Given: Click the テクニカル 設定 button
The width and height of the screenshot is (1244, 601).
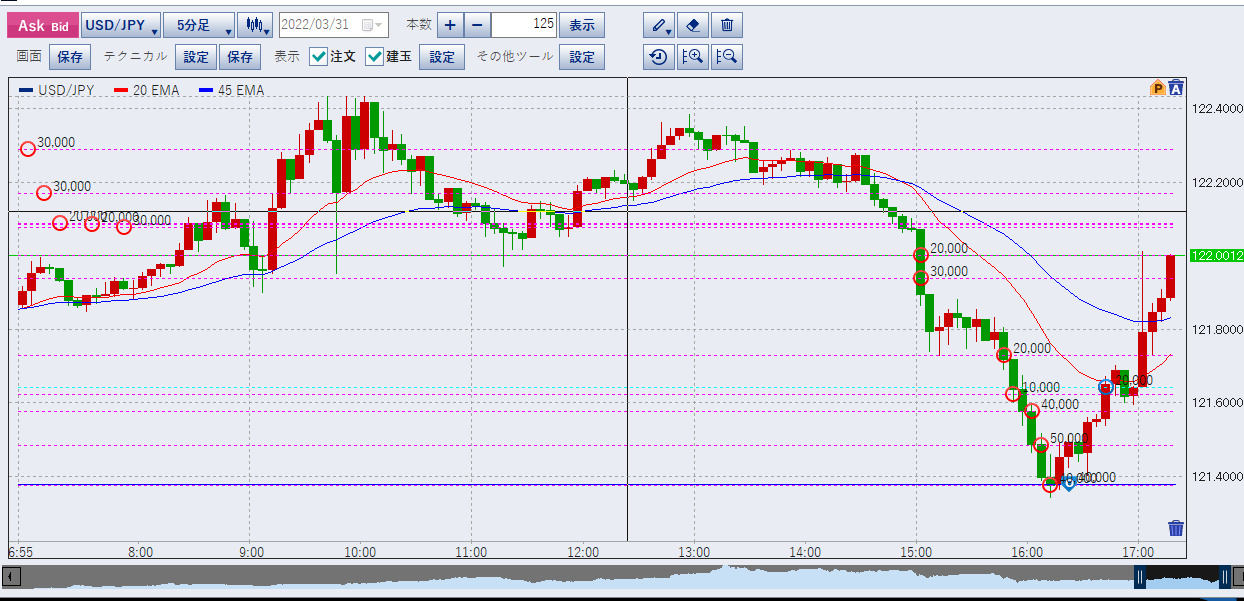Looking at the screenshot, I should click(195, 57).
